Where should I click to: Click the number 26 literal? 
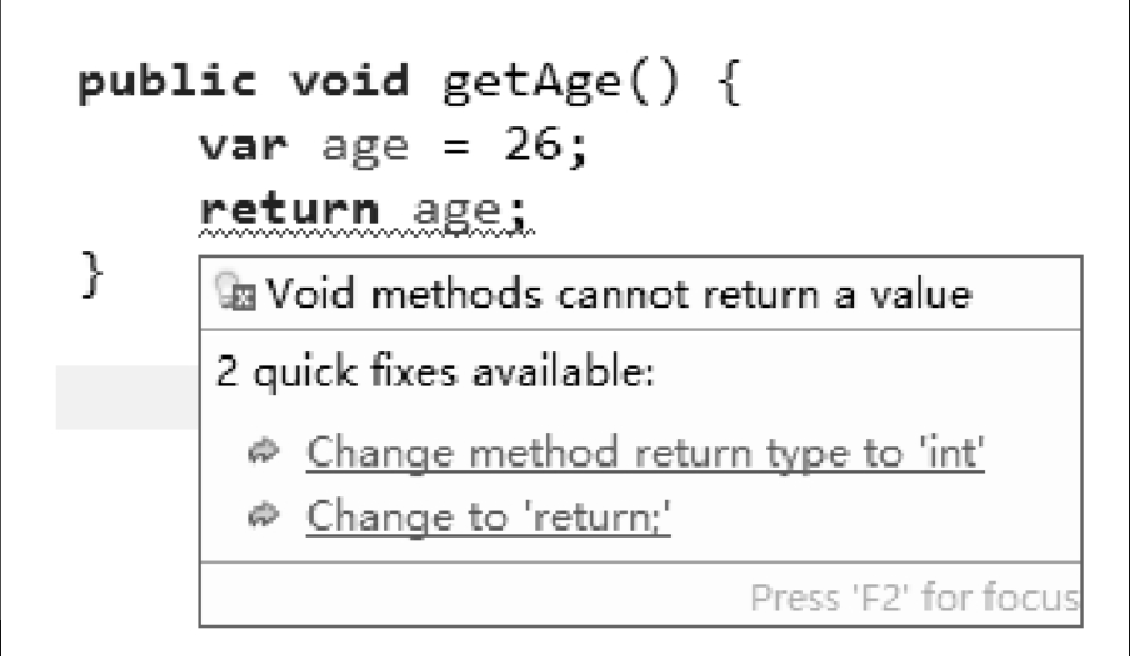pos(533,143)
